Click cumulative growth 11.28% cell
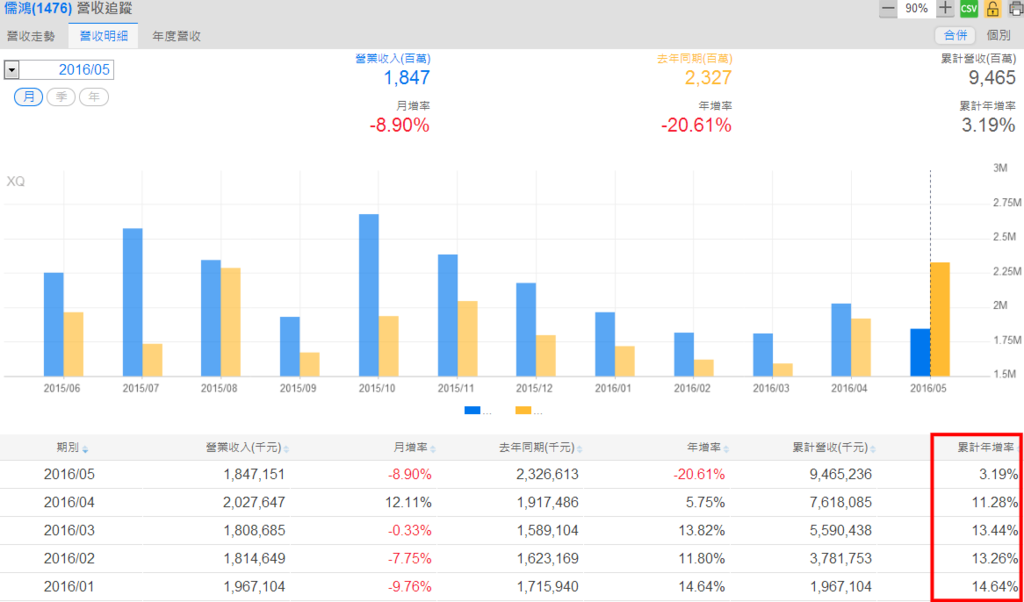The image size is (1024, 602). coord(995,503)
